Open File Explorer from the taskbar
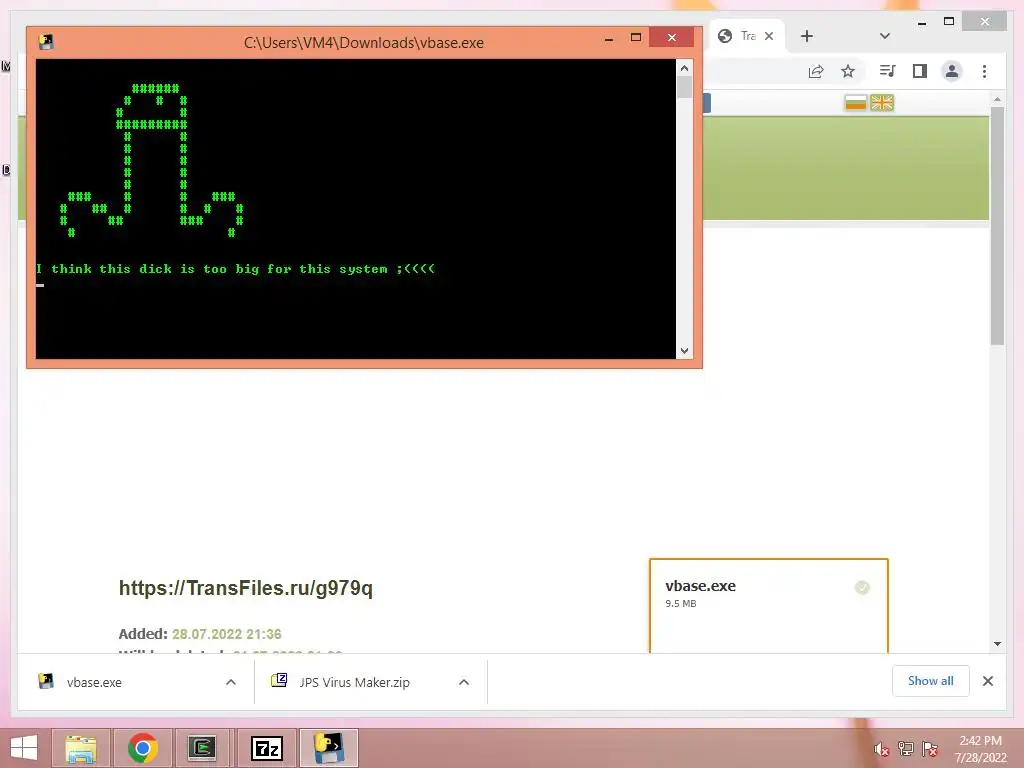1024x768 pixels. point(81,748)
